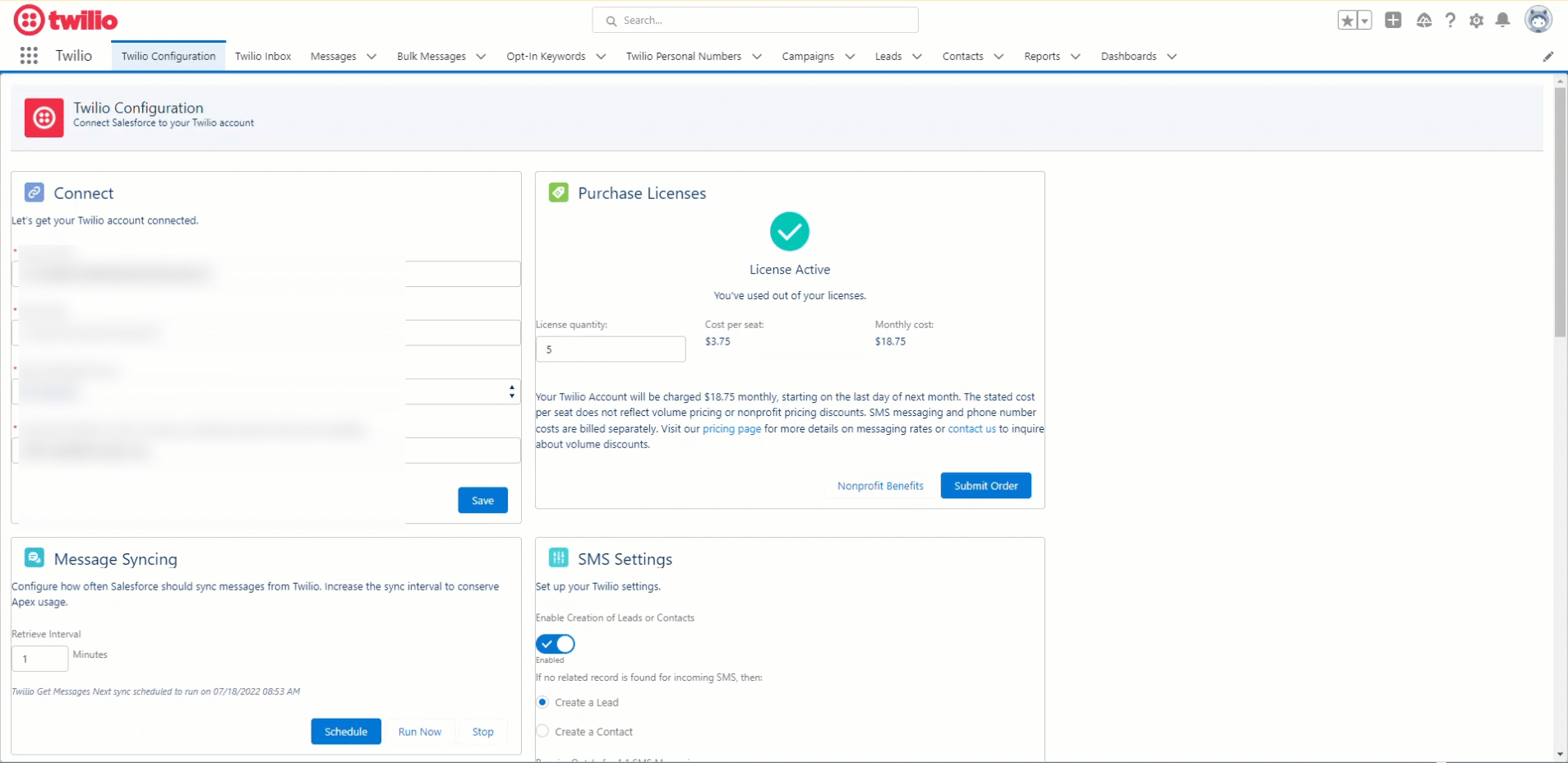This screenshot has height=763, width=1568.
Task: Expand the favorites list arrow
Action: pos(1365,21)
